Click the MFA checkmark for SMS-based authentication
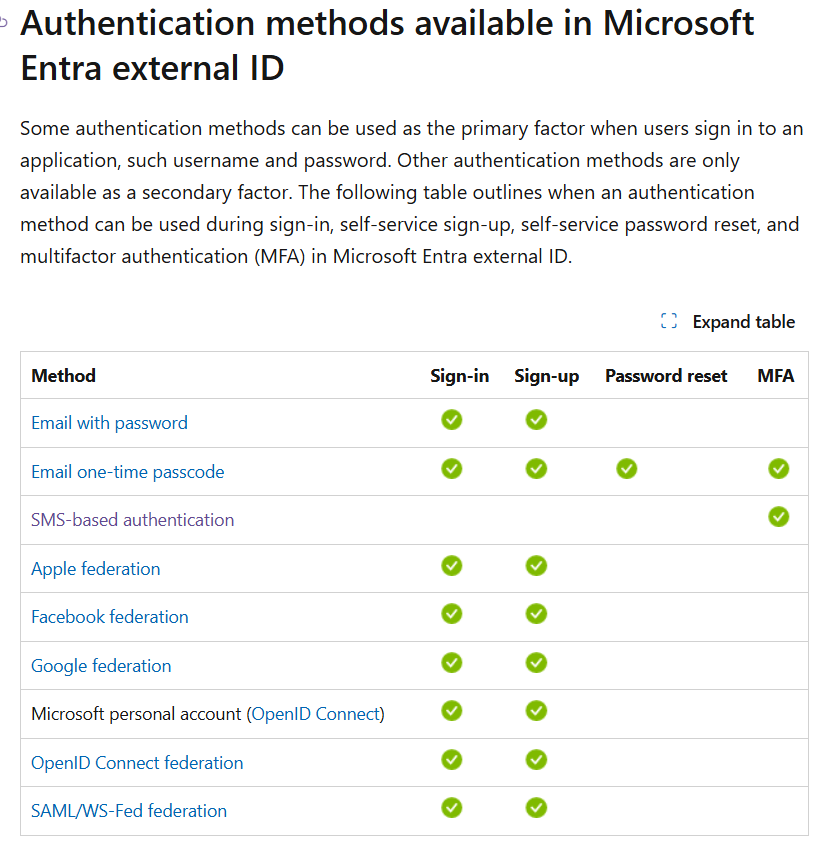 [778, 517]
